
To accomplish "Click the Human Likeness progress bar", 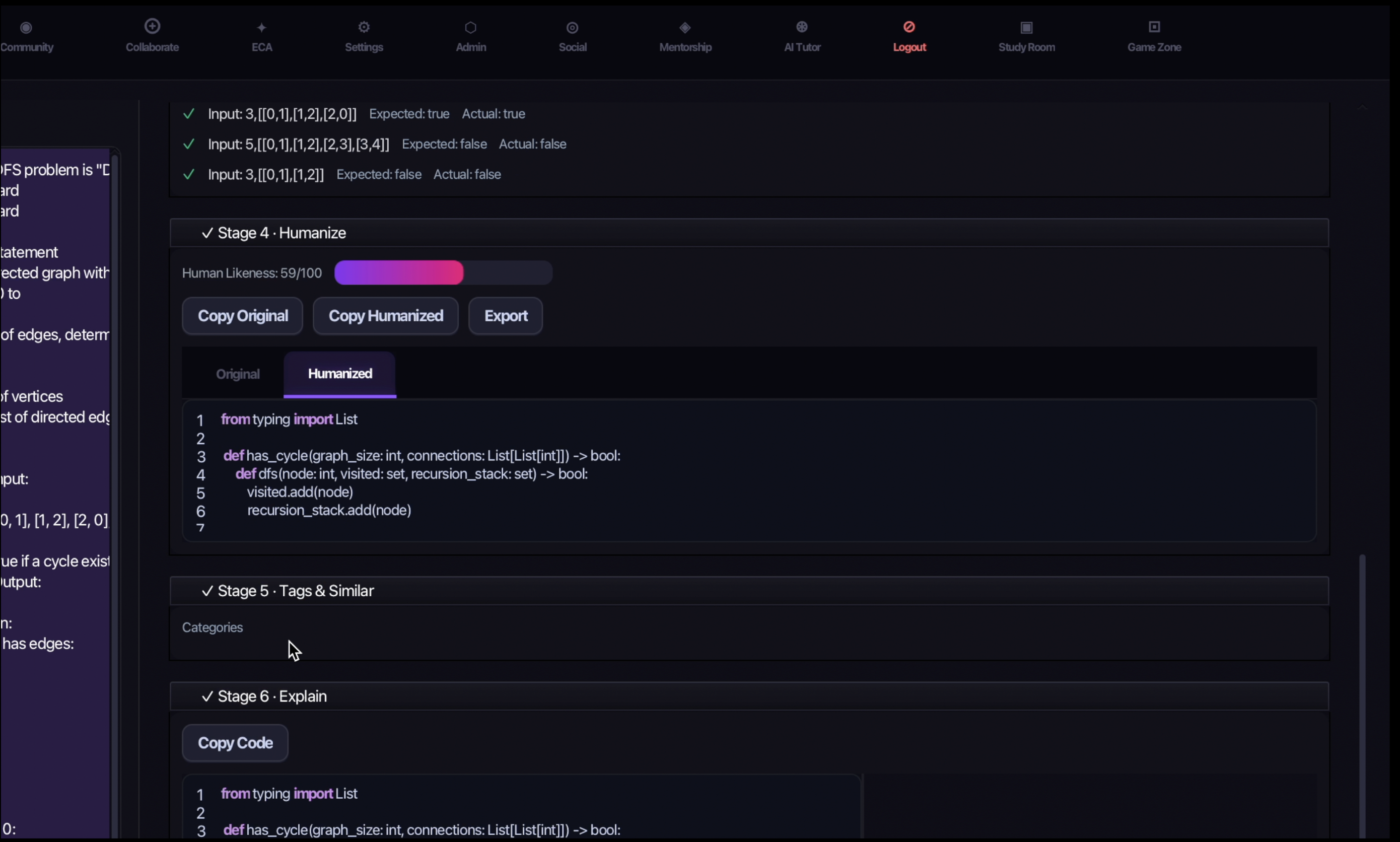I will pos(443,273).
